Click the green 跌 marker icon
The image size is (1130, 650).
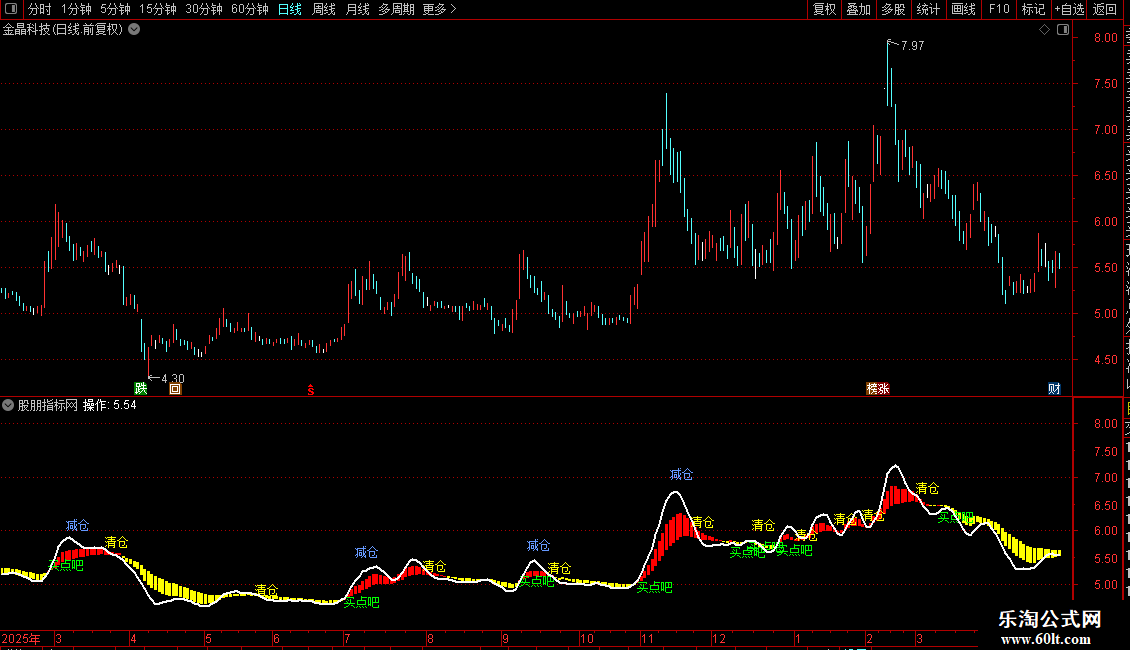pos(141,388)
